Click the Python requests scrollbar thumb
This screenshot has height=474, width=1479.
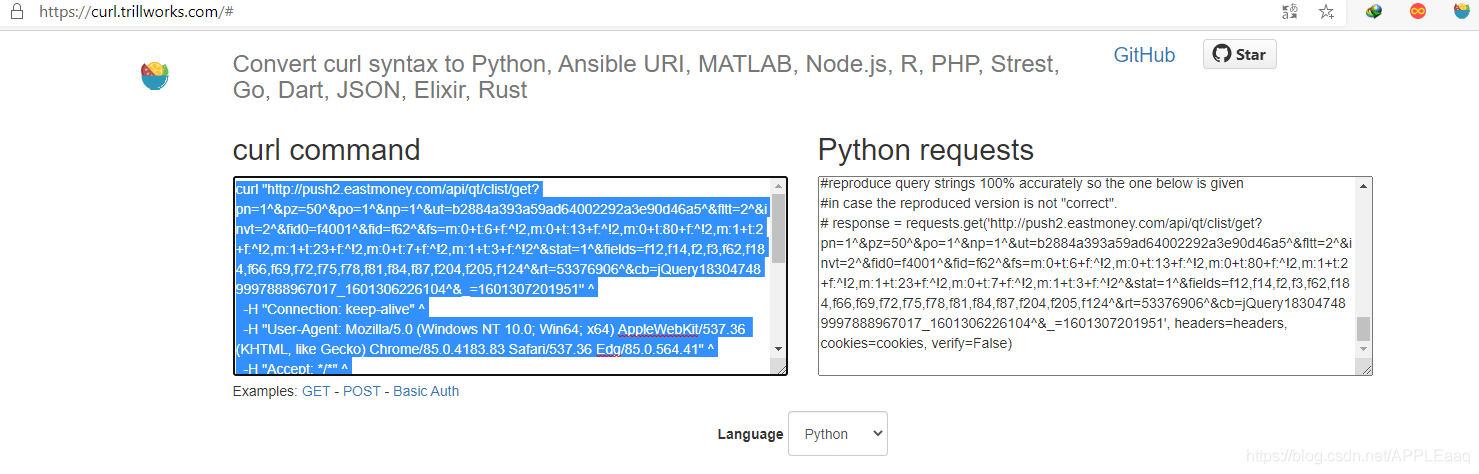point(1363,328)
